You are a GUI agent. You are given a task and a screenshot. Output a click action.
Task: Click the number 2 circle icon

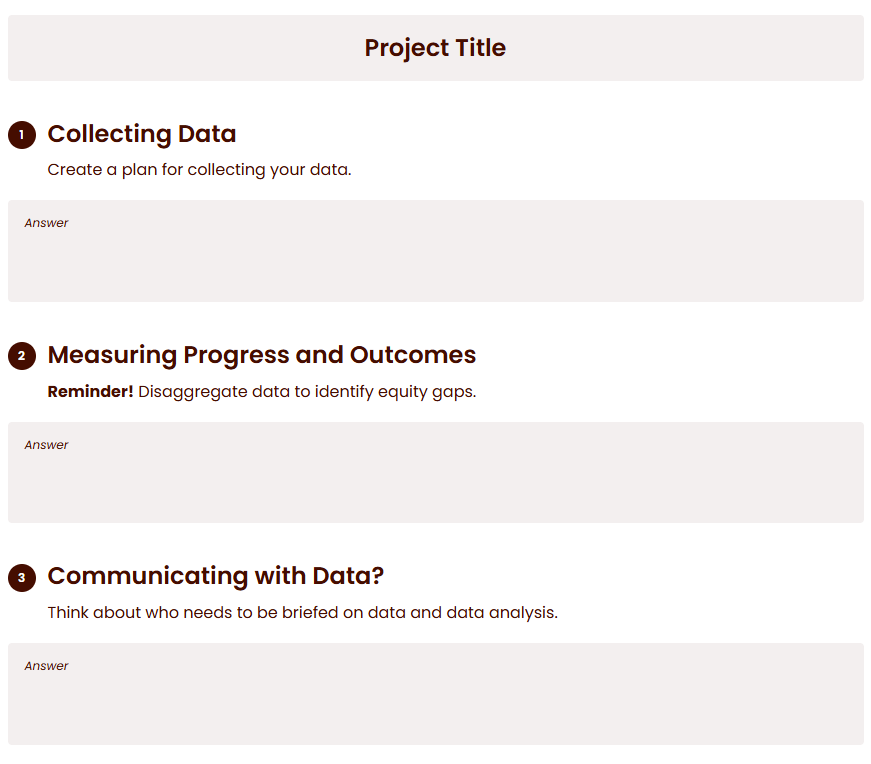pos(22,356)
